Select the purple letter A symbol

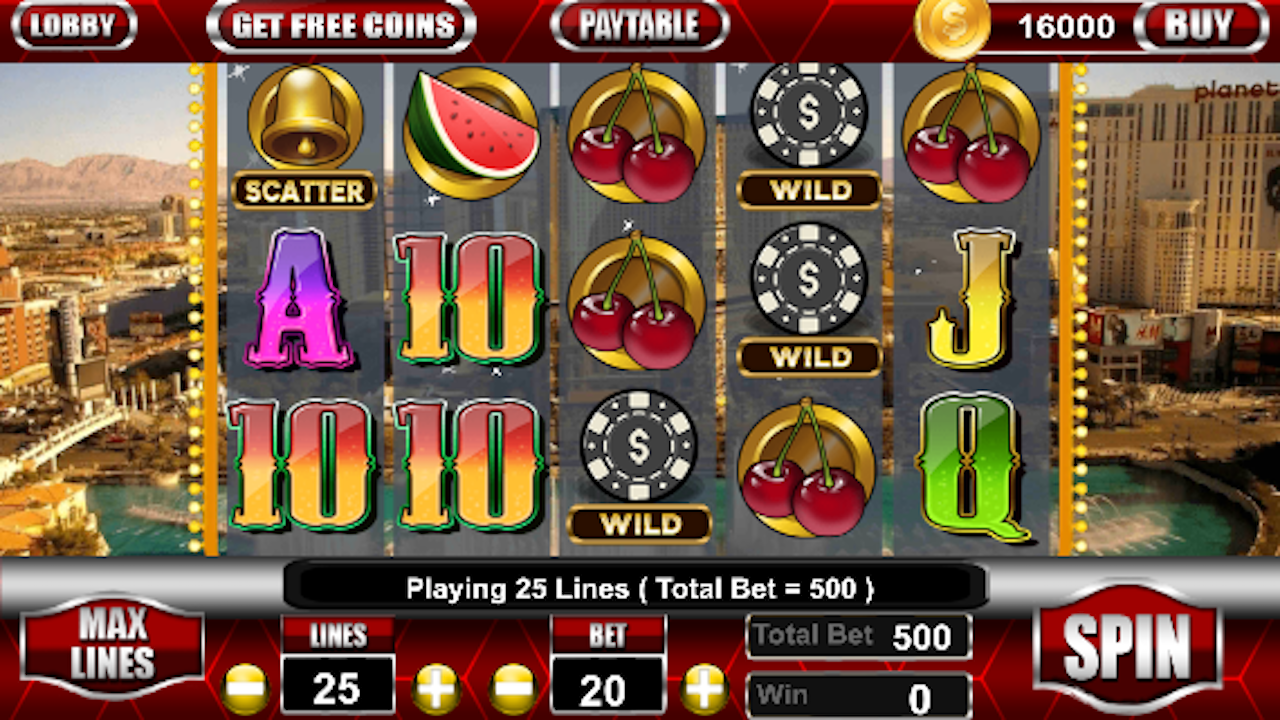(304, 298)
